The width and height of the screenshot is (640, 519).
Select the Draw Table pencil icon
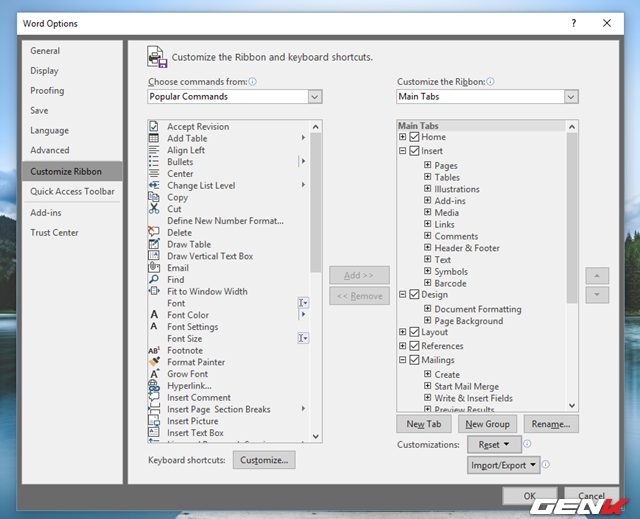[154, 244]
